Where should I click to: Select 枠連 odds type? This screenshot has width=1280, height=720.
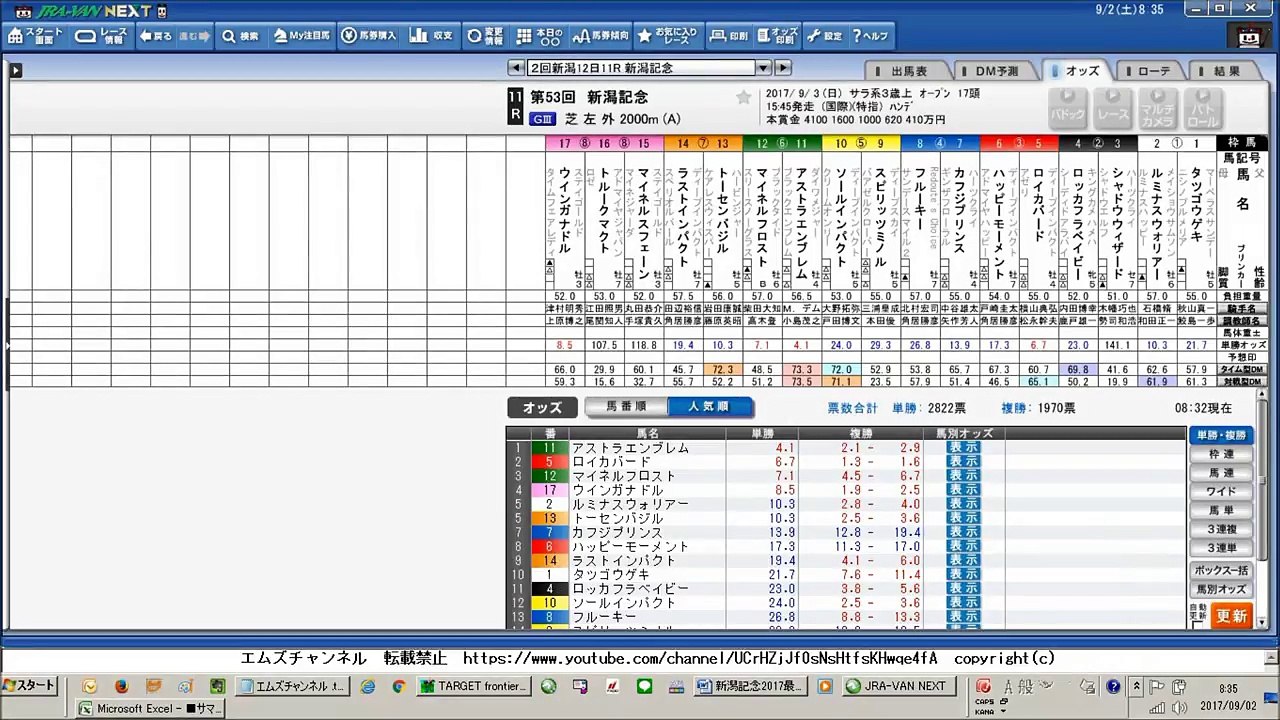(x=1221, y=454)
